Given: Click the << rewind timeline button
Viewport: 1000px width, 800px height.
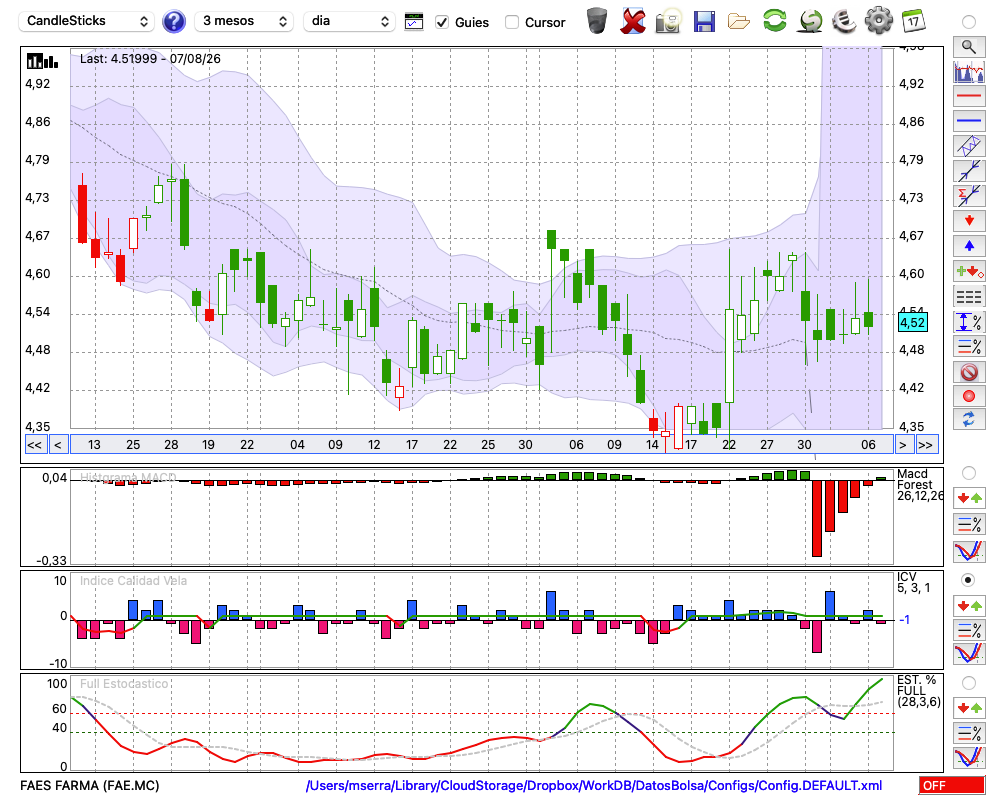Looking at the screenshot, I should 35,445.
